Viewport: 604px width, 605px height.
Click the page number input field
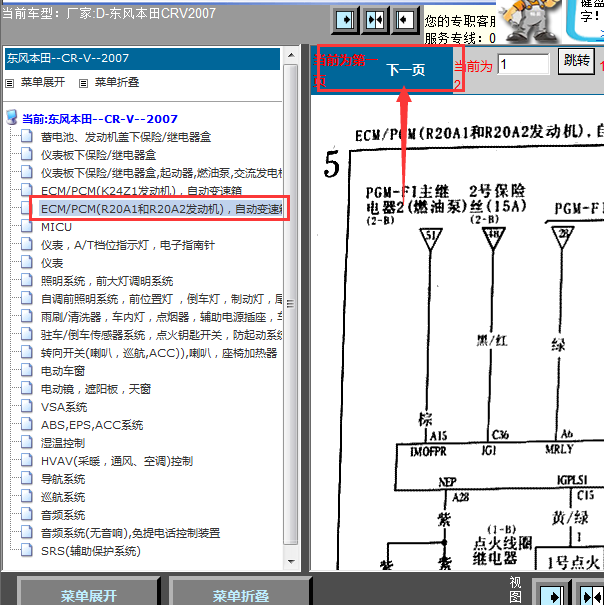tap(524, 64)
